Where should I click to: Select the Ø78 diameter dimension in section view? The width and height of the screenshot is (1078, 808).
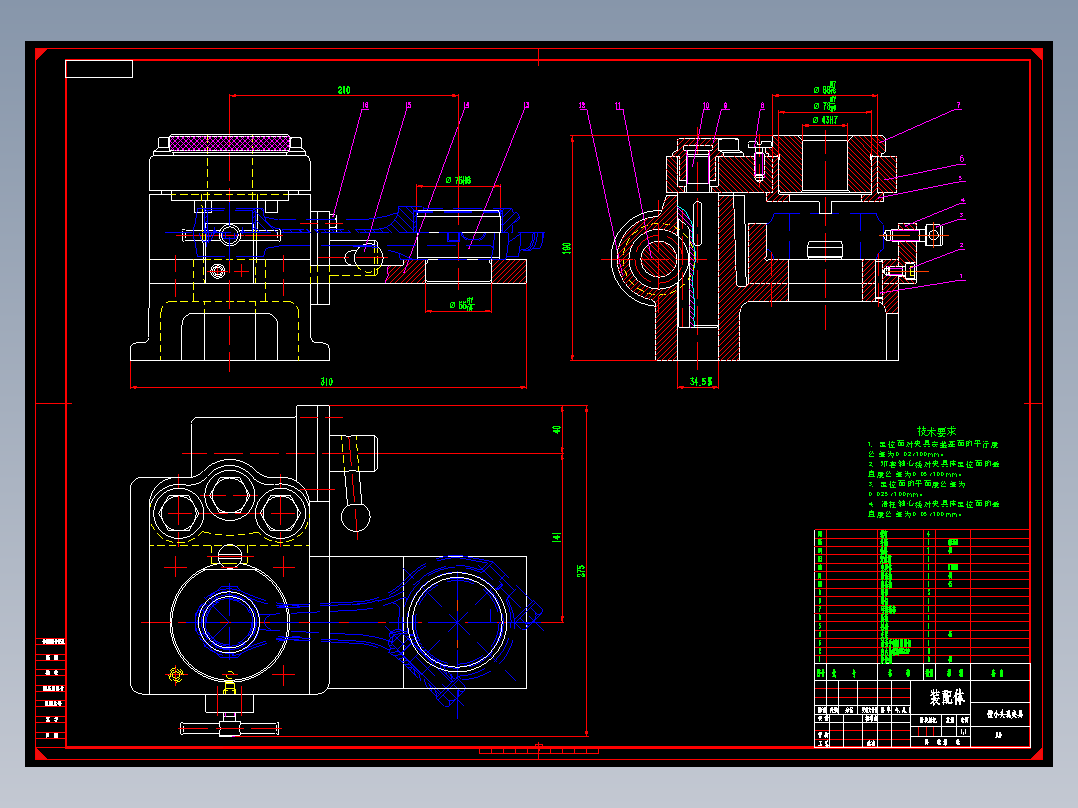tap(824, 105)
